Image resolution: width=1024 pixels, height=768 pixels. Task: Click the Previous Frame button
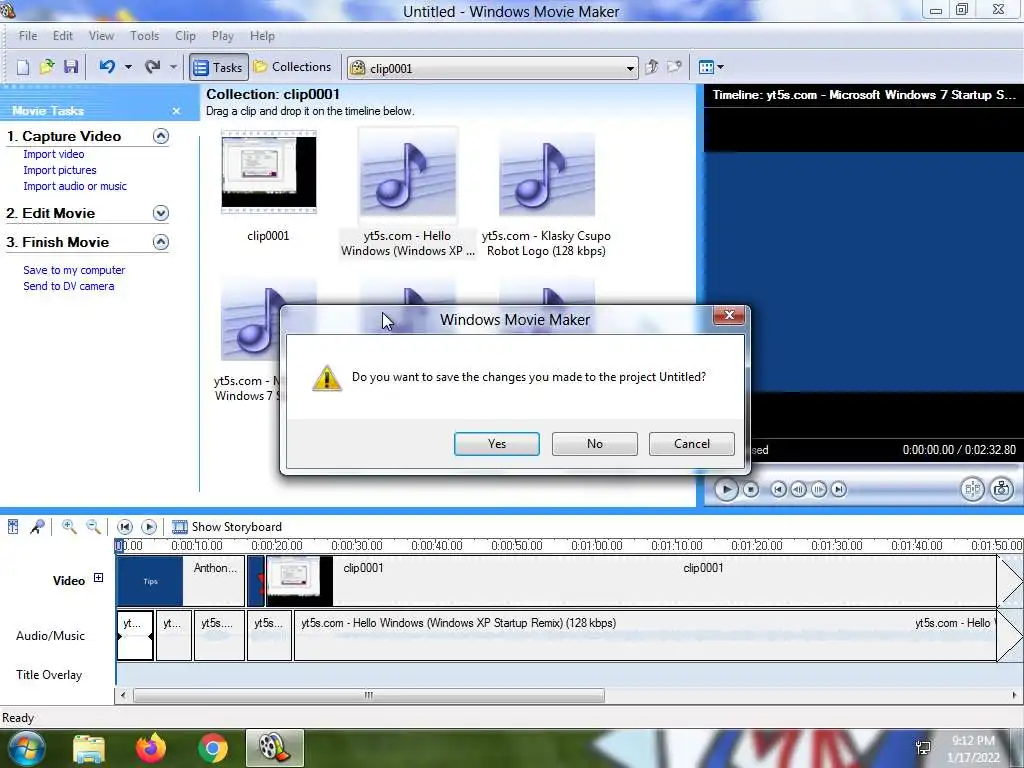tap(798, 489)
